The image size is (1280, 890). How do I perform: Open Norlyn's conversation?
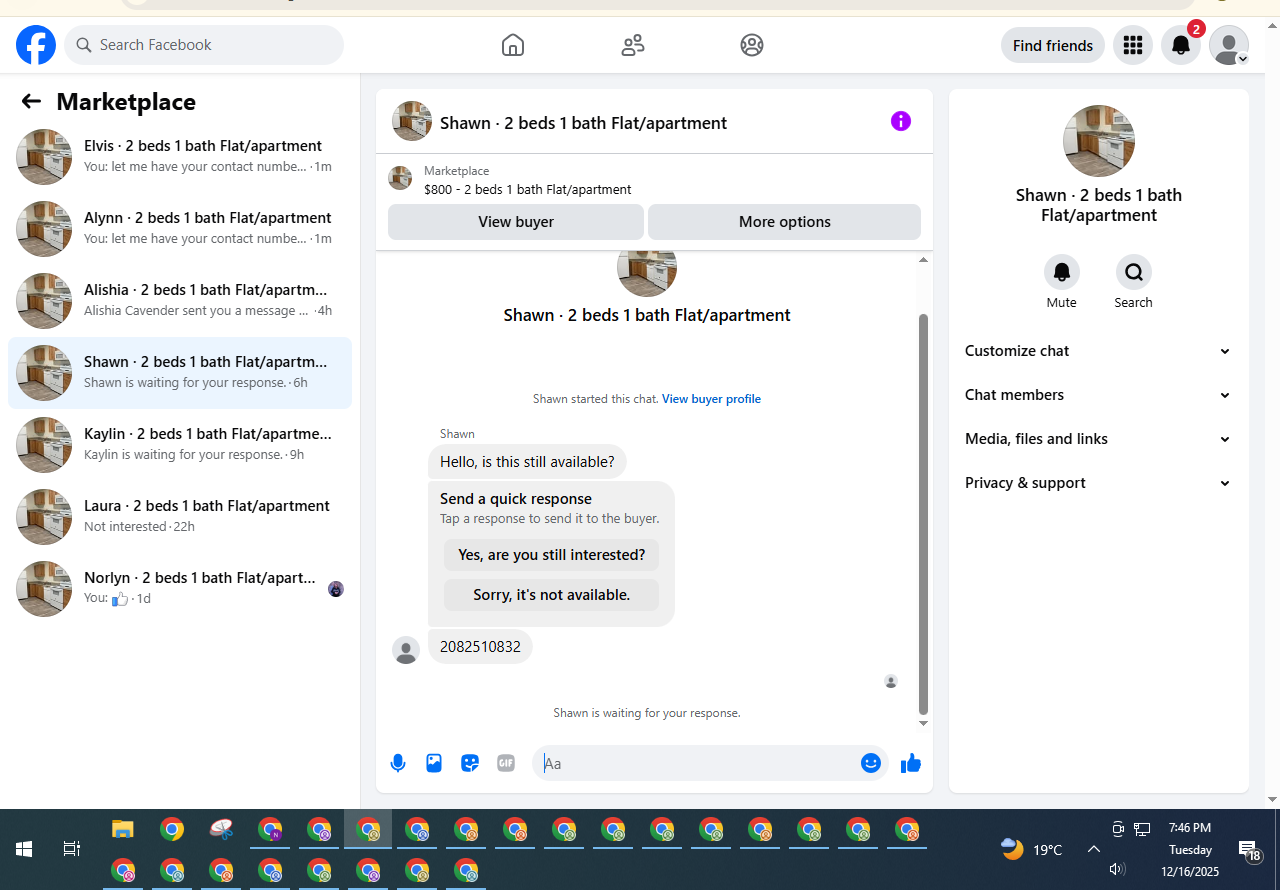180,589
